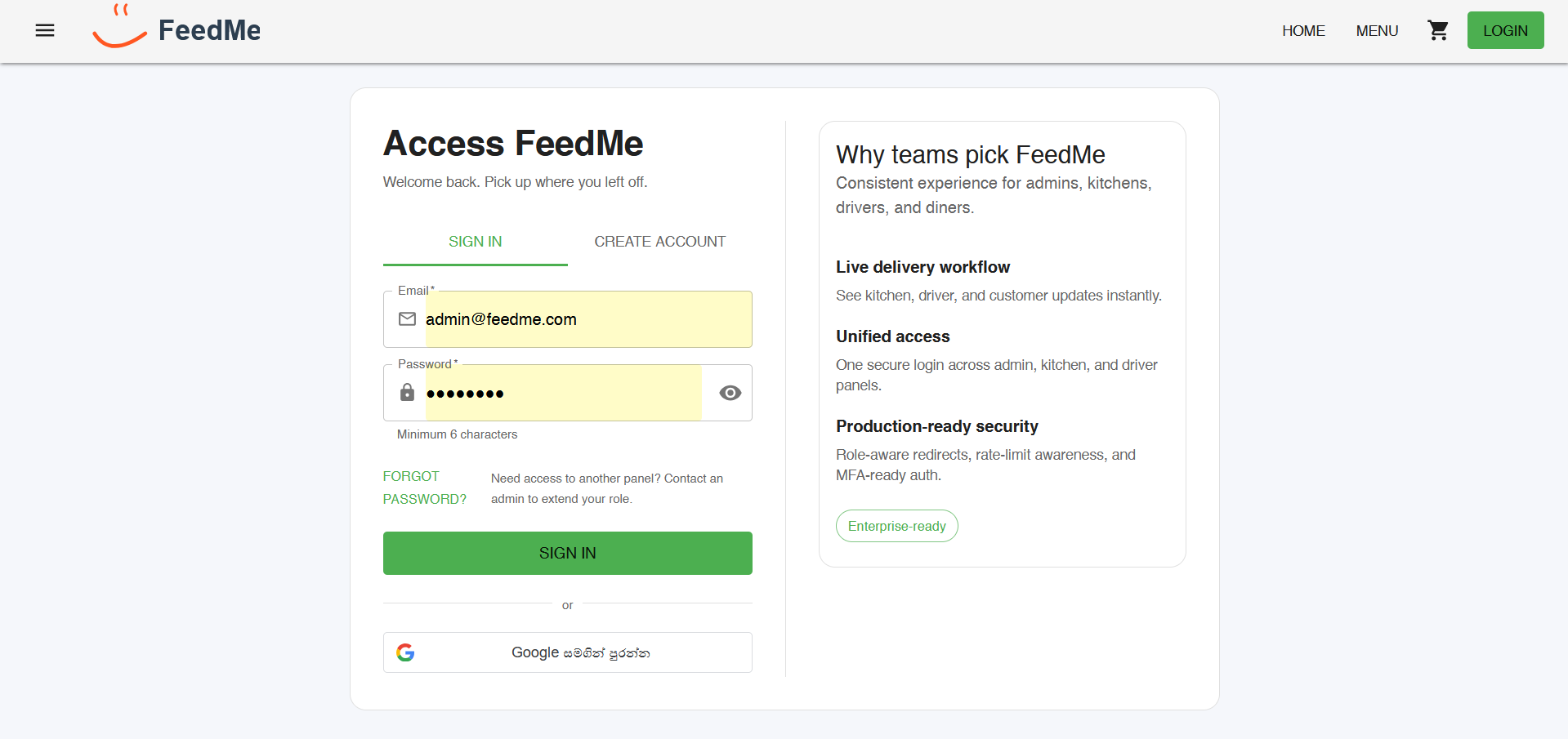Click the email envelope icon in Email field
The height and width of the screenshot is (739, 1568).
pyautogui.click(x=406, y=318)
